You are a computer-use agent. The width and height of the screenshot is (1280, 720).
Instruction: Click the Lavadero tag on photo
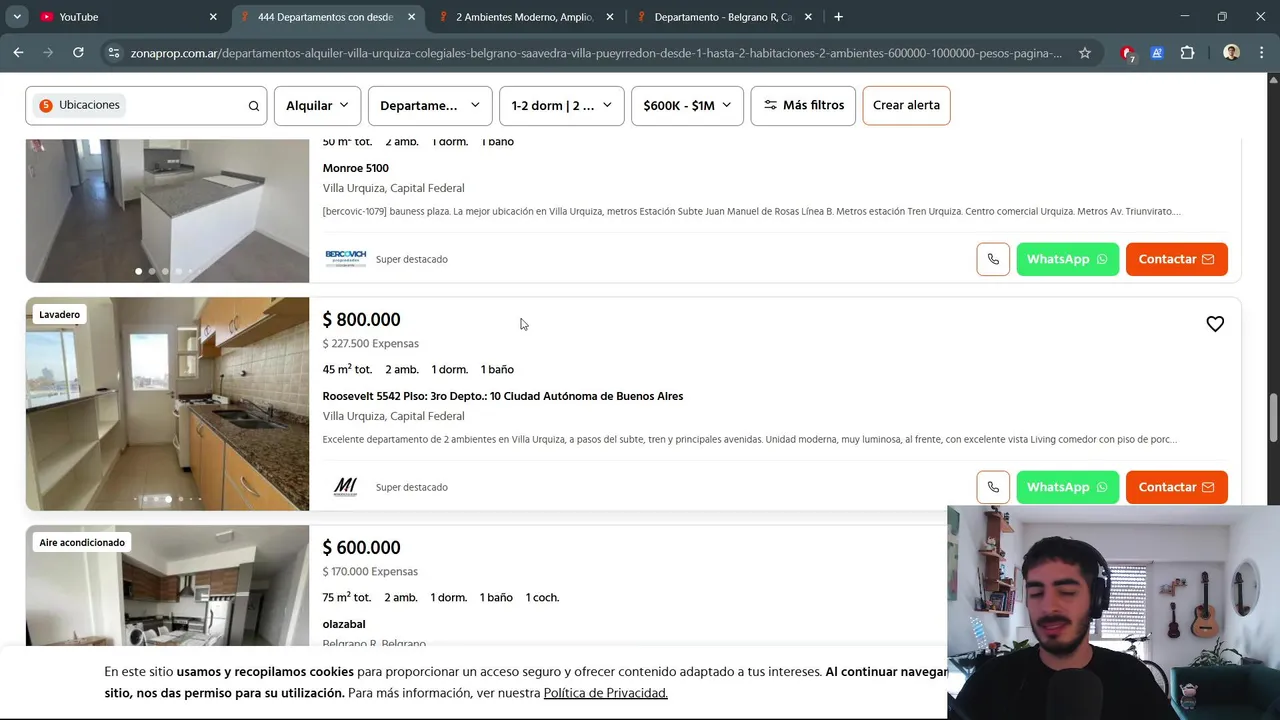[59, 314]
